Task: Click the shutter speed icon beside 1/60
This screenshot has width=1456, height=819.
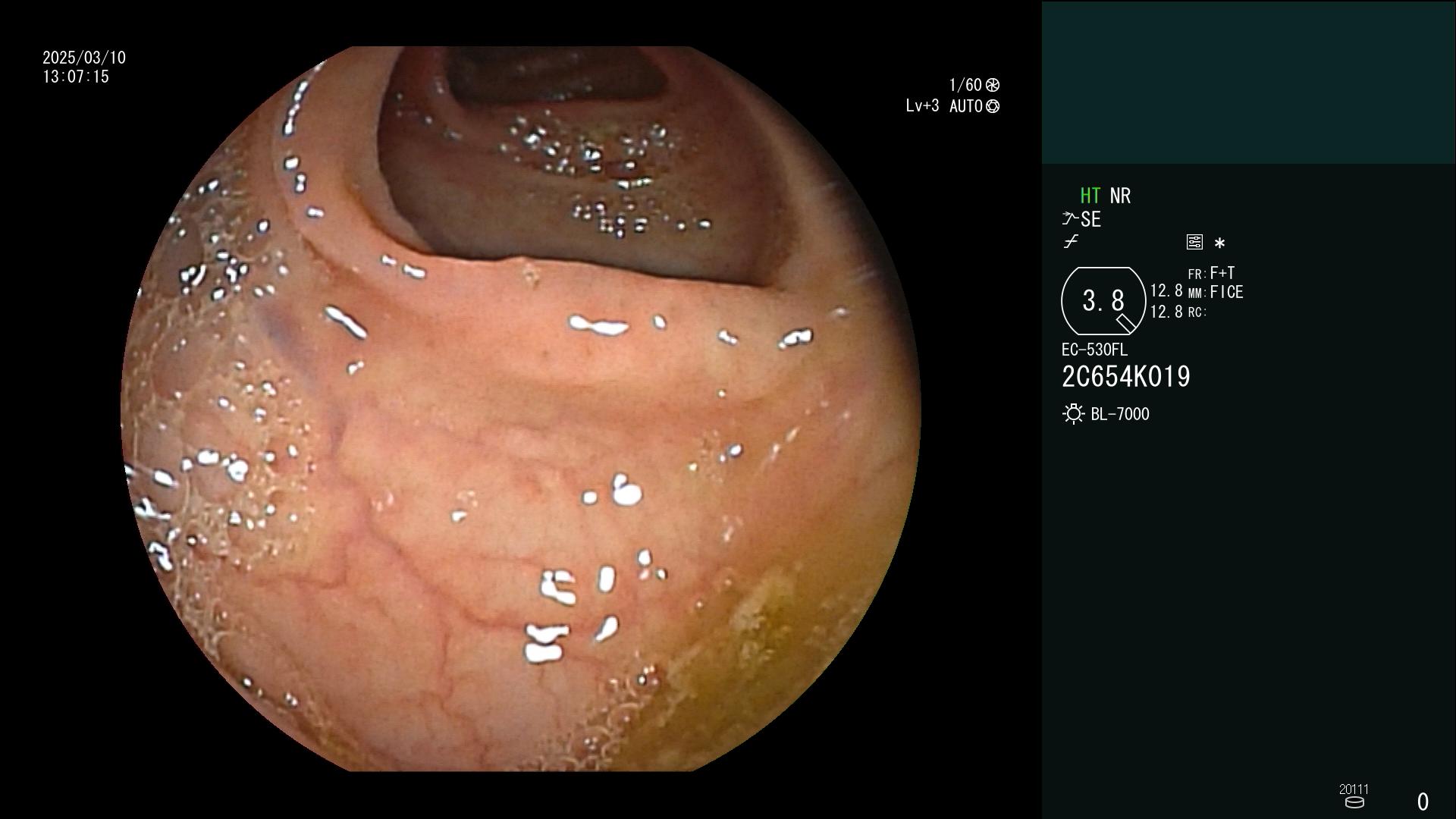Action: click(993, 85)
